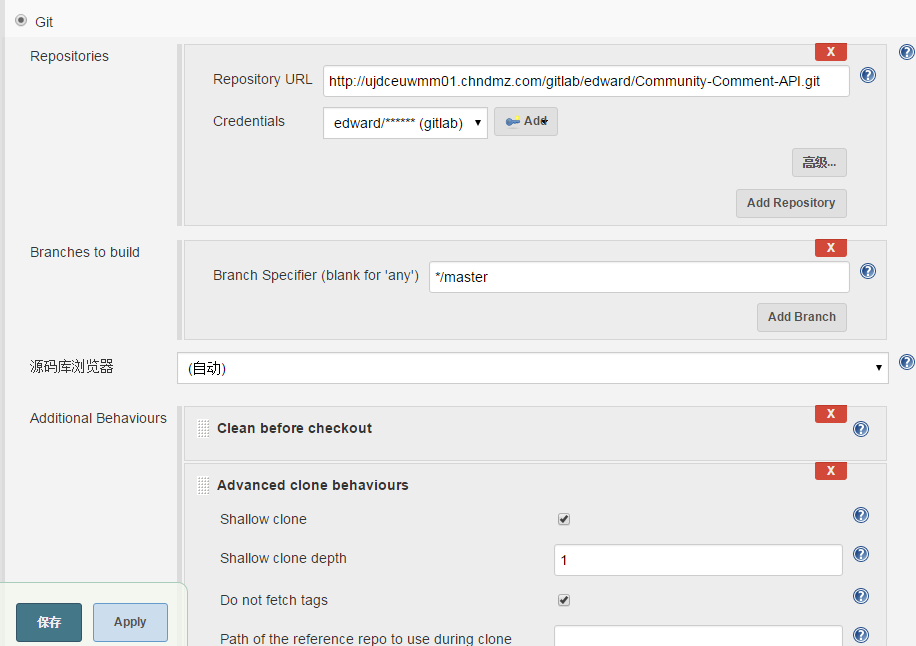Open help for Do not fetch tags
Viewport: 916px width, 646px height.
(x=861, y=596)
